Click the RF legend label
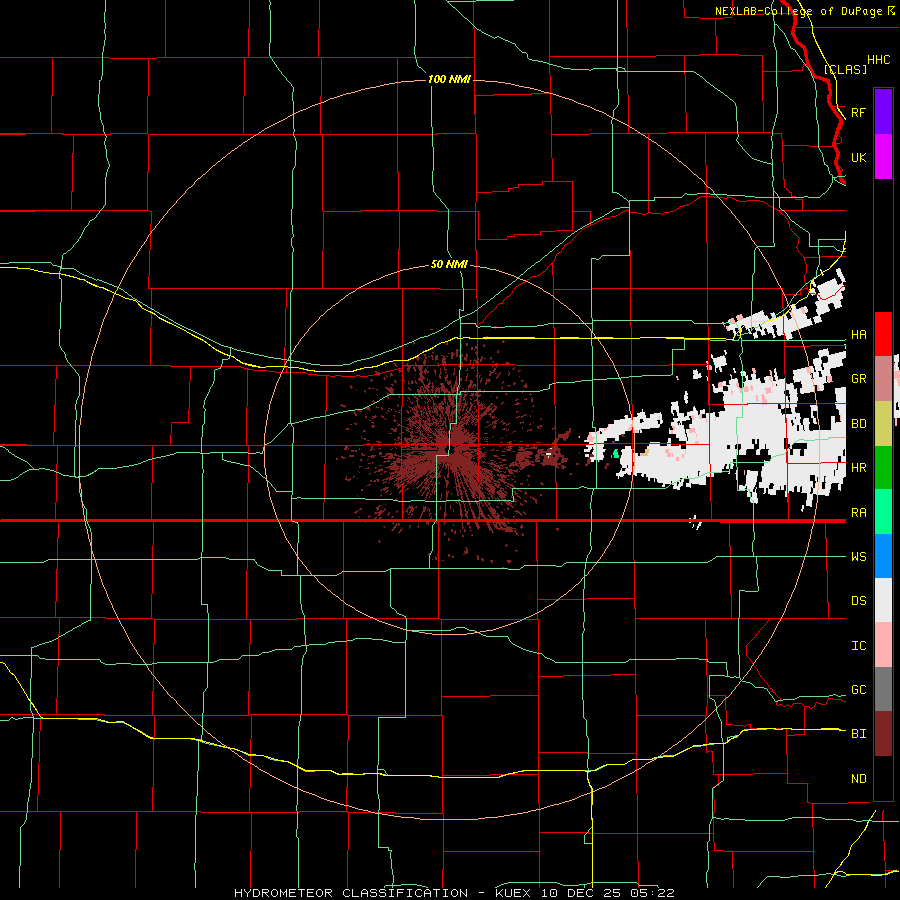The height and width of the screenshot is (900, 900). 859,112
